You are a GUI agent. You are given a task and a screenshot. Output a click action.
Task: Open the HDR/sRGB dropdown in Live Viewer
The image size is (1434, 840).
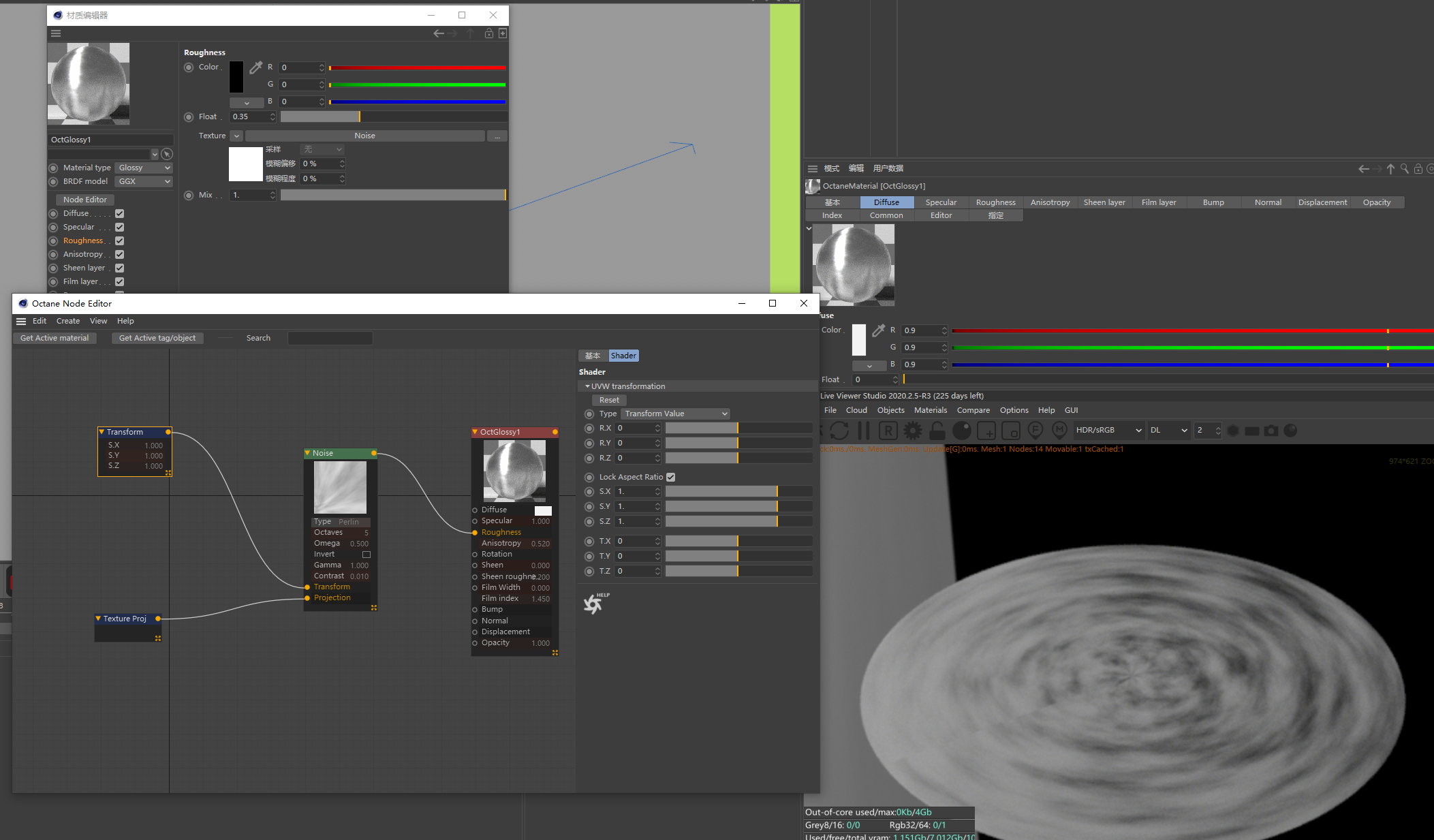1108,430
